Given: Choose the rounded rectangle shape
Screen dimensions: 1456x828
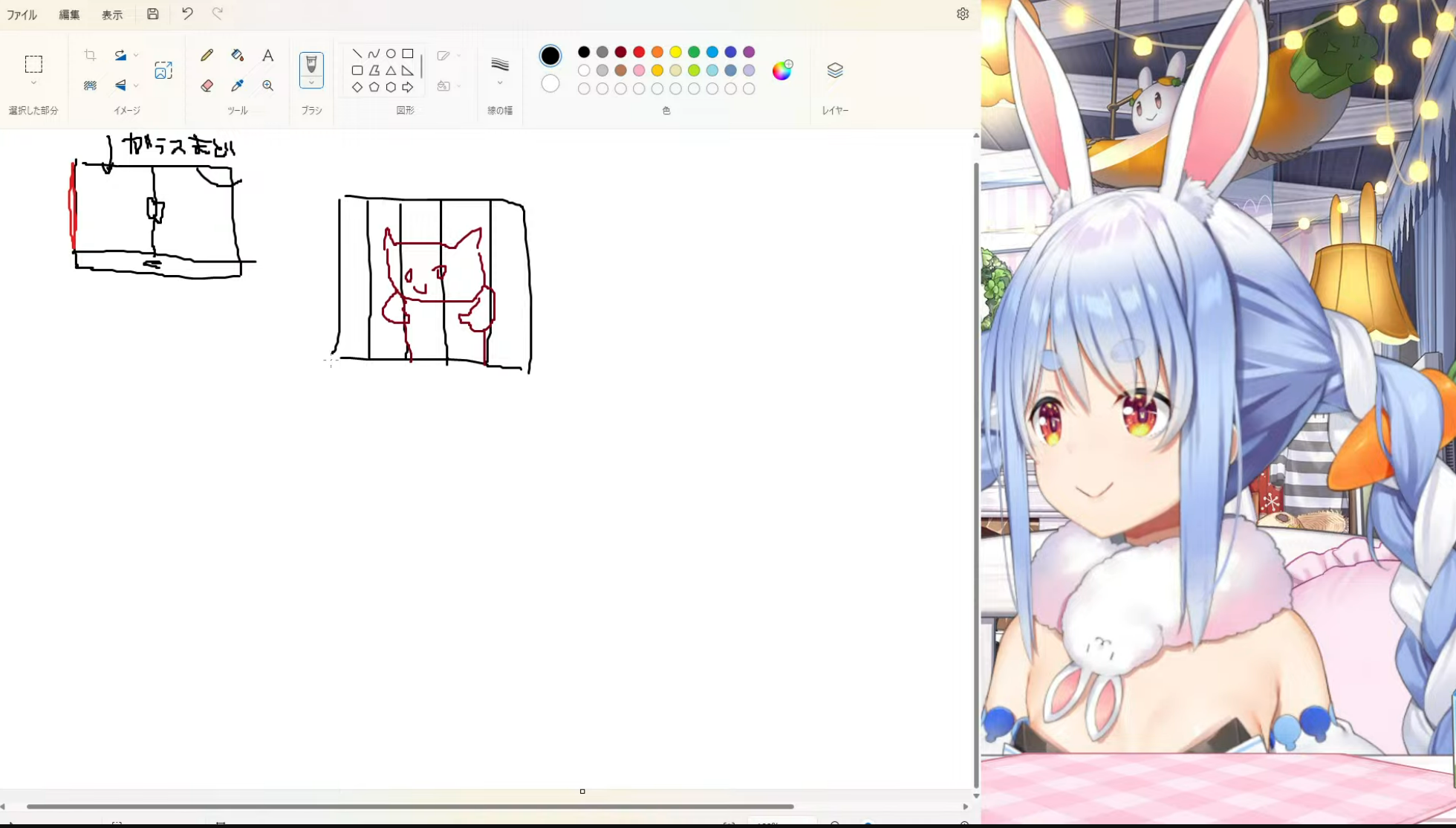Looking at the screenshot, I should pyautogui.click(x=357, y=71).
